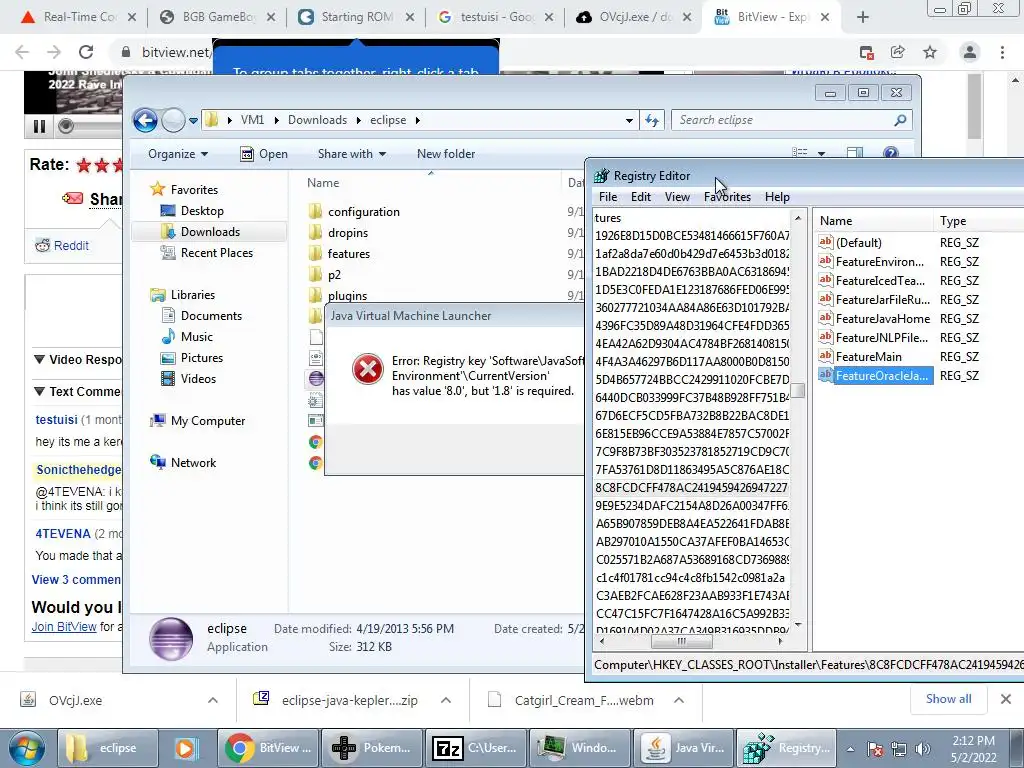The height and width of the screenshot is (768, 1024).
Task: Click the Windows Start orb
Action: (26, 748)
